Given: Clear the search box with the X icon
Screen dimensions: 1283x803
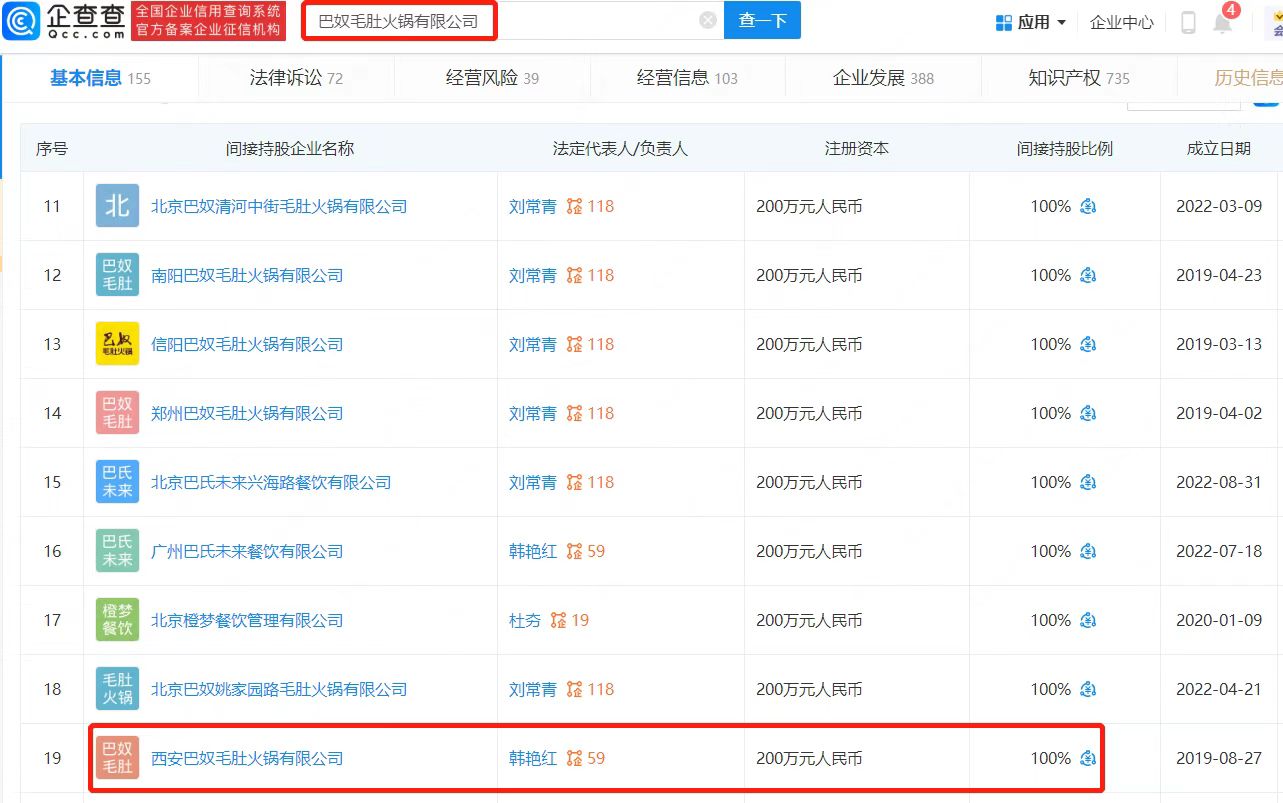Looking at the screenshot, I should point(707,20).
